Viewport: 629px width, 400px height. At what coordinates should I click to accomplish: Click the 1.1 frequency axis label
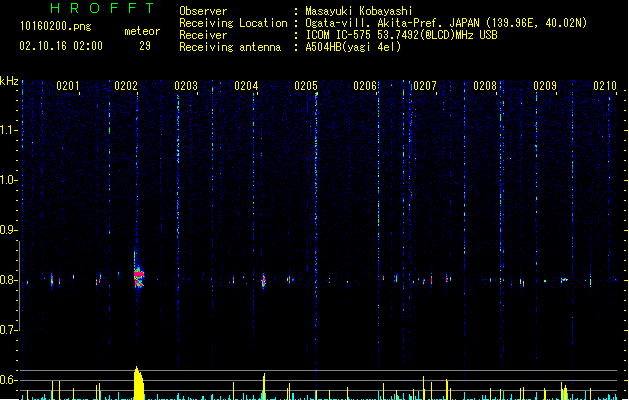(8, 130)
